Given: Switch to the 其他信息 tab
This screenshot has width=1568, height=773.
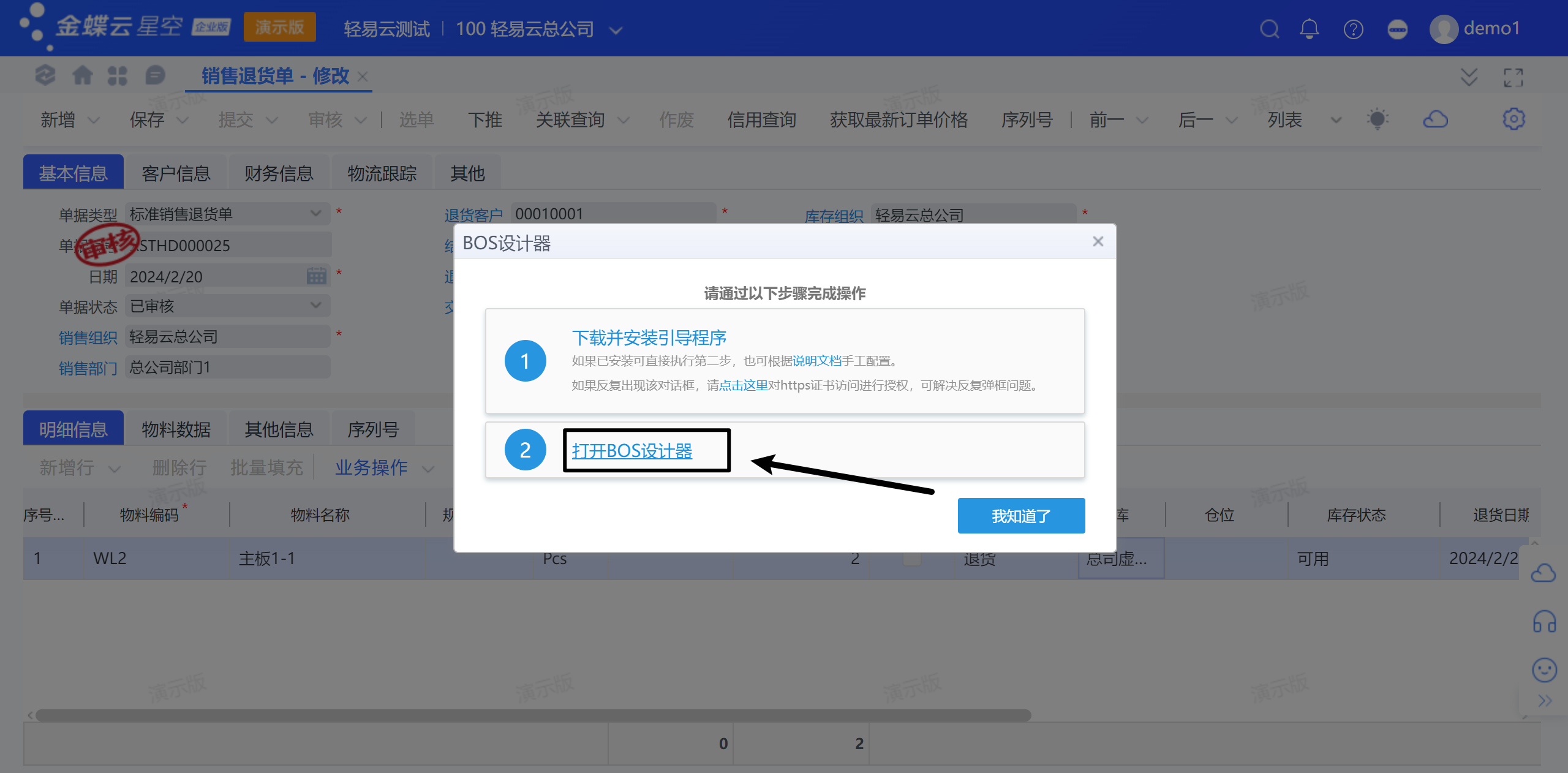Looking at the screenshot, I should click(279, 429).
